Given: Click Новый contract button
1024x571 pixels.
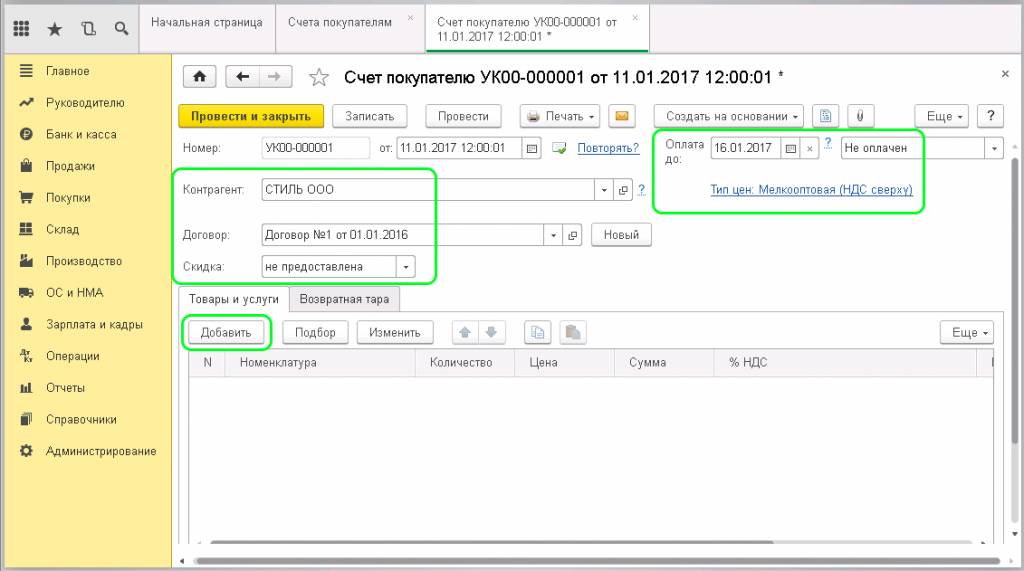Looking at the screenshot, I should coord(621,235).
